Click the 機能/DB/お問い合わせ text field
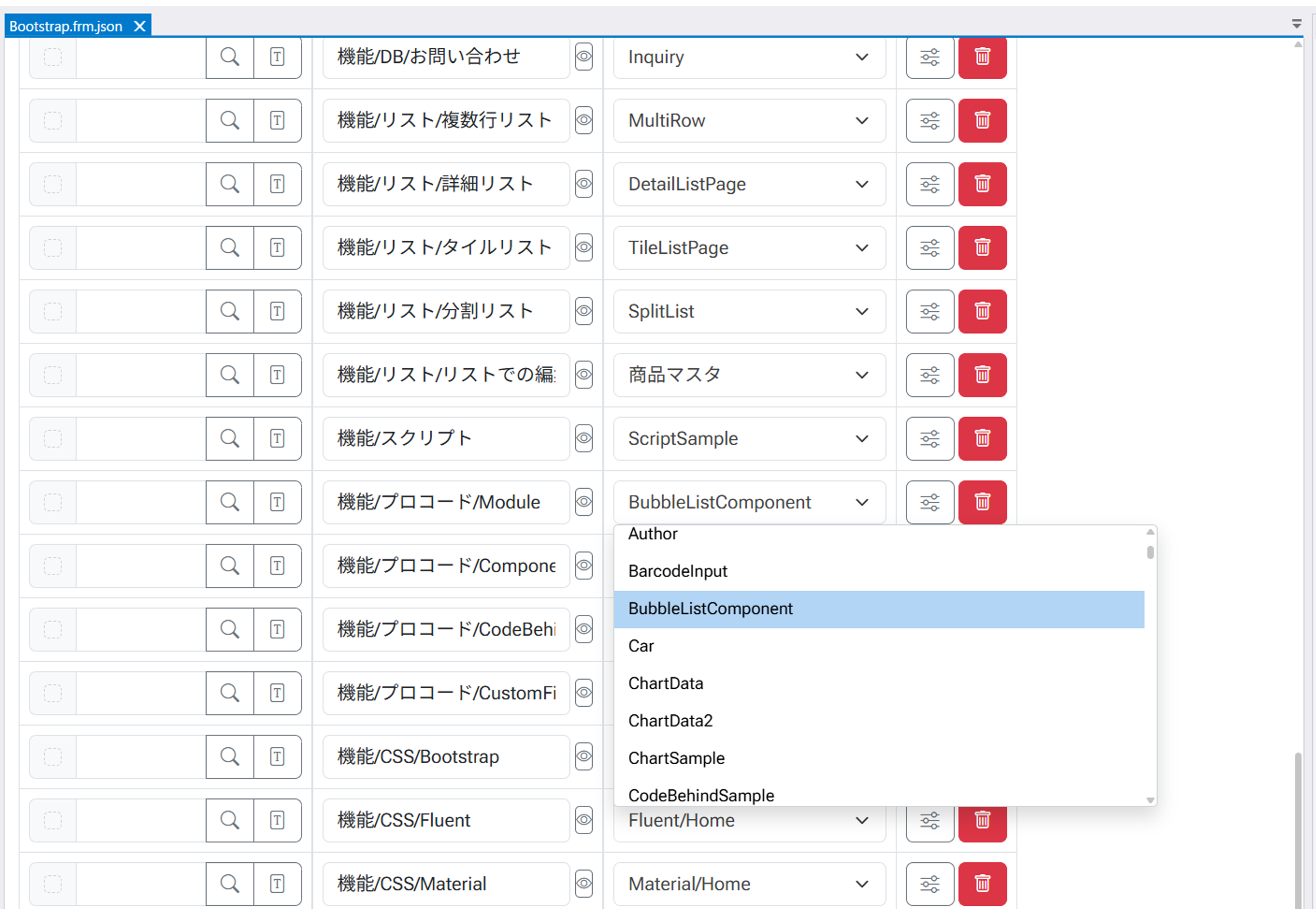Screen dimensions: 1316x909 (x=445, y=57)
